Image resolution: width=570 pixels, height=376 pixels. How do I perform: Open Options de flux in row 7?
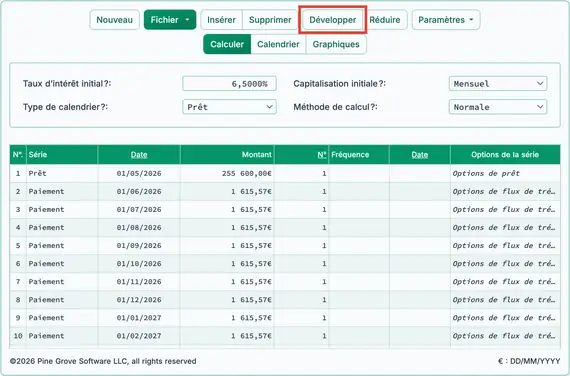coord(505,282)
